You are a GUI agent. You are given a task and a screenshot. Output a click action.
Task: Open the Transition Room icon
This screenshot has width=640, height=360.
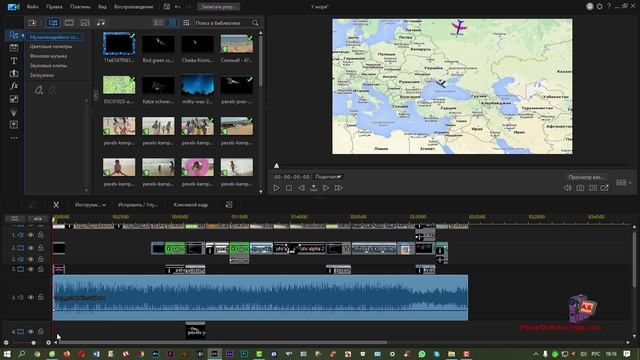tap(13, 73)
